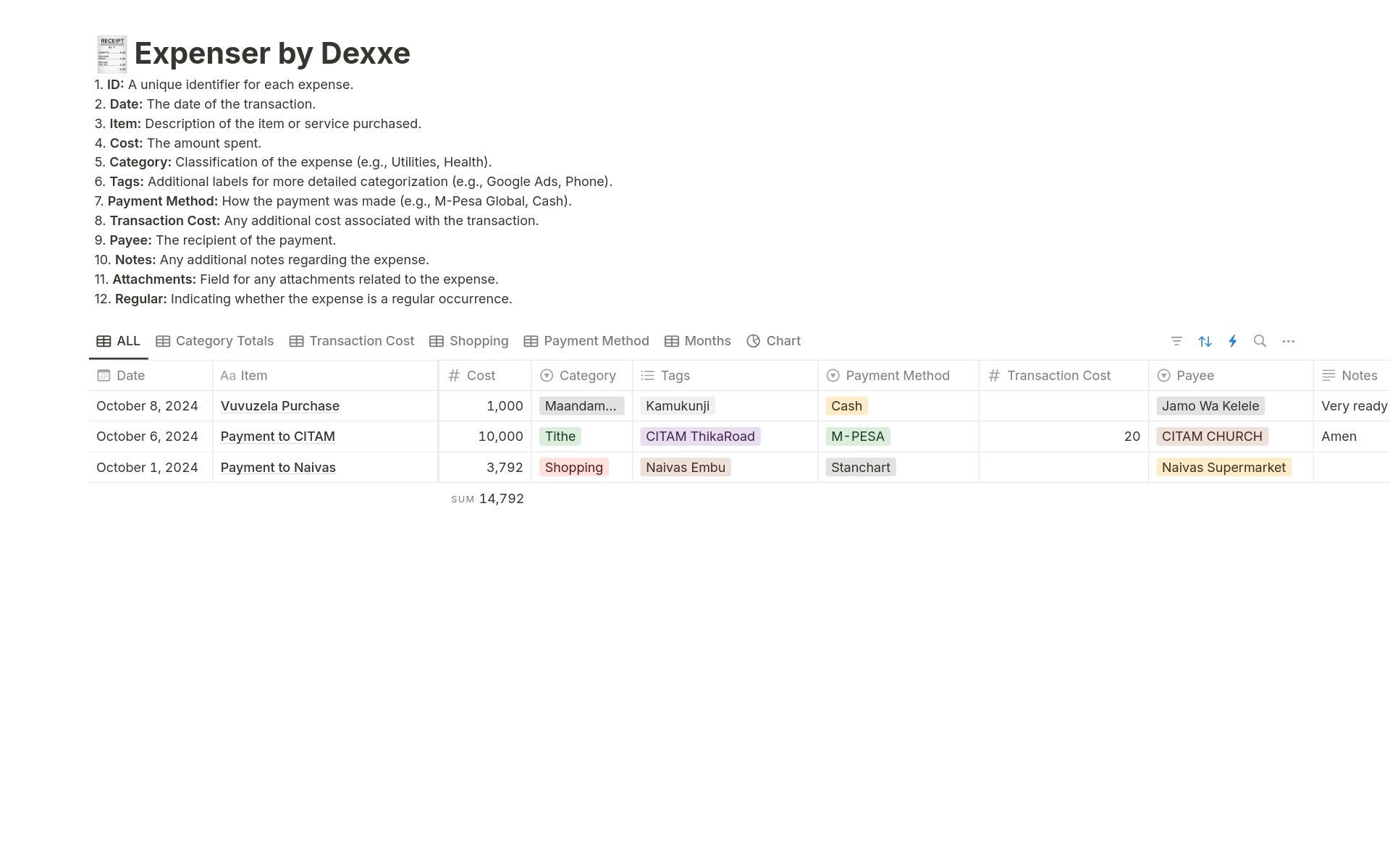Click the # icon in the Cost column header
Image resolution: width=1390 pixels, height=868 pixels.
pos(454,376)
